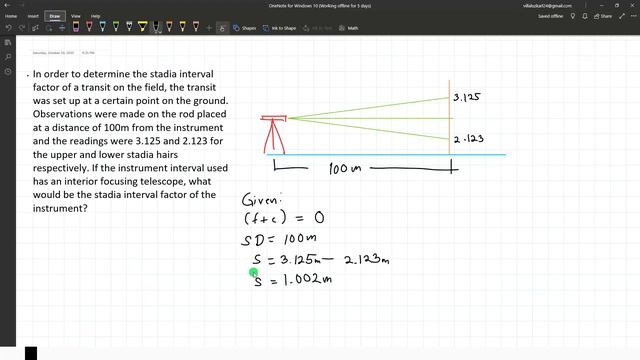Select the Lasso Select tool
The width and height of the screenshot is (640, 360).
click(49, 28)
